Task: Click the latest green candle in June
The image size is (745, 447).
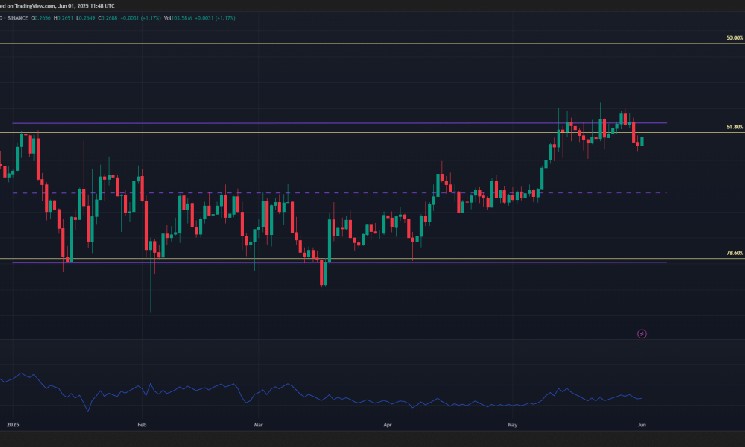Action: [642, 141]
